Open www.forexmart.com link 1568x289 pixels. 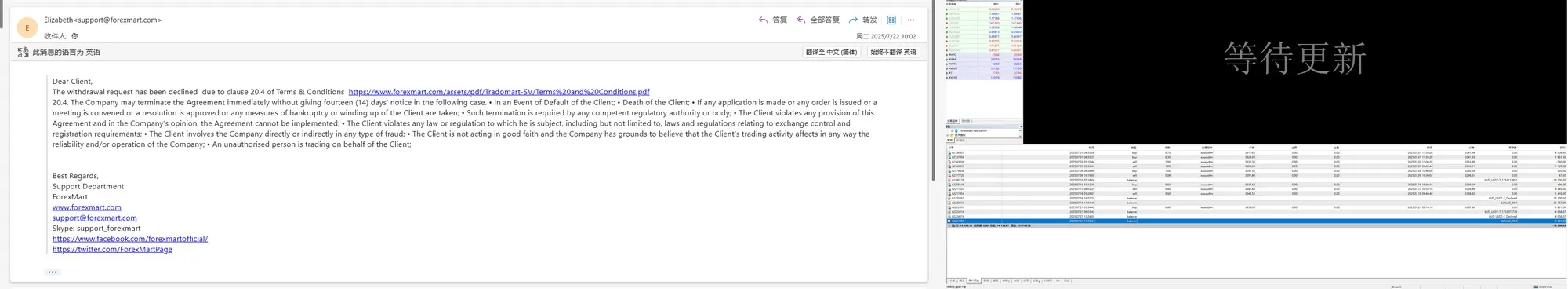click(87, 207)
